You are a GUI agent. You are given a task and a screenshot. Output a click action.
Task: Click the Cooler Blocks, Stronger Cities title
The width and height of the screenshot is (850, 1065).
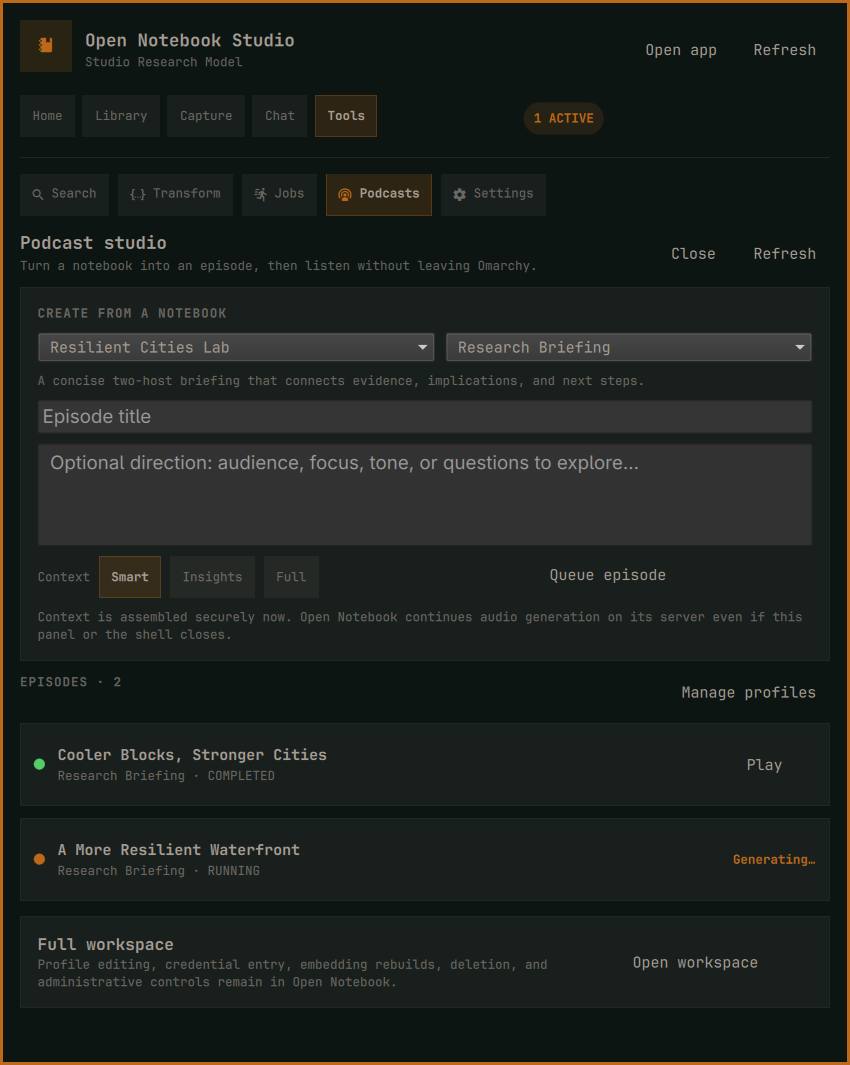tap(192, 755)
